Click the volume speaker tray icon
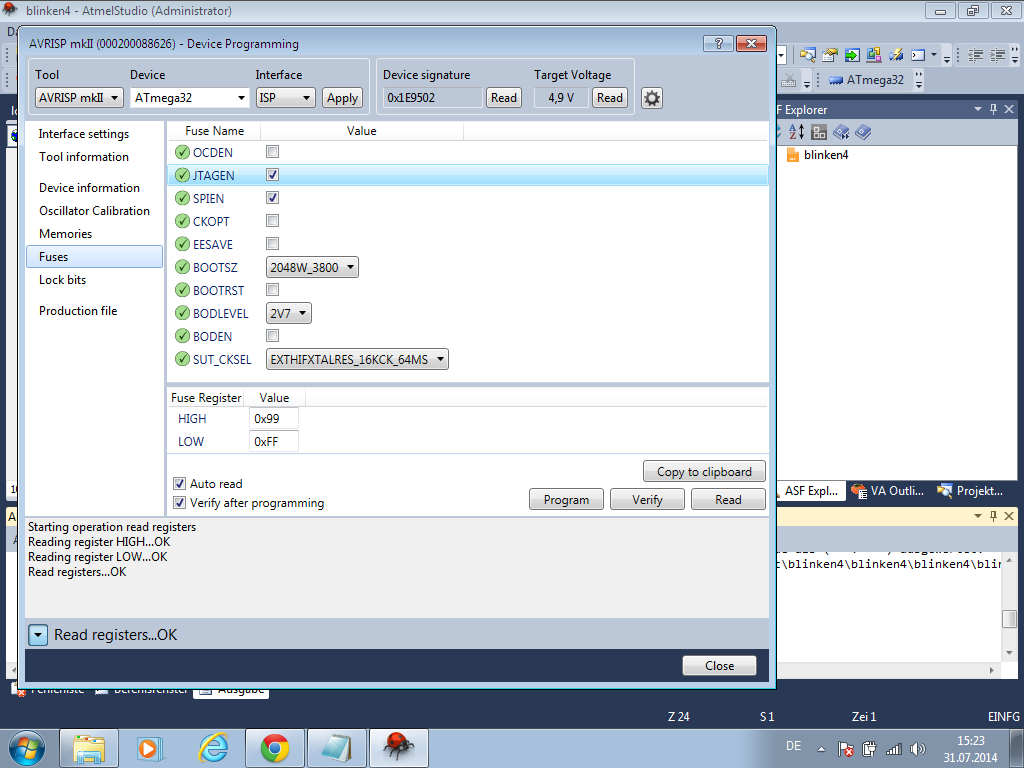Screen dimensions: 1024x768 (918, 750)
